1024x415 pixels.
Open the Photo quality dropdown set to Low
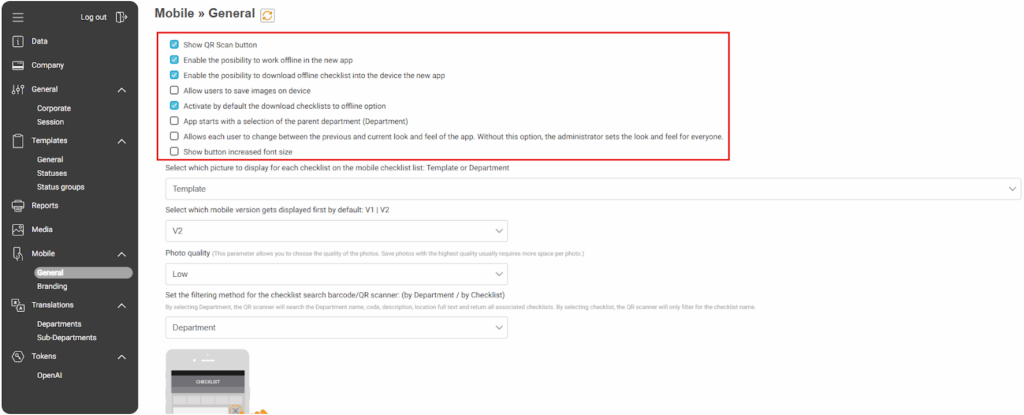click(336, 274)
